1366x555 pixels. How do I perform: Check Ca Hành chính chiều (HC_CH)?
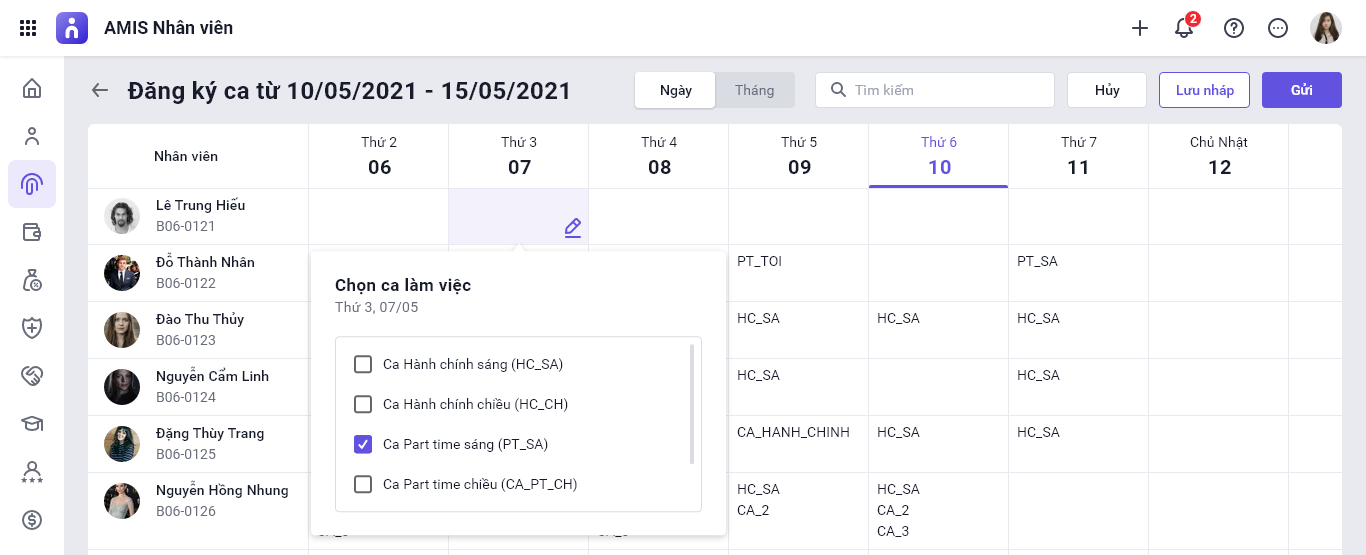tap(363, 404)
